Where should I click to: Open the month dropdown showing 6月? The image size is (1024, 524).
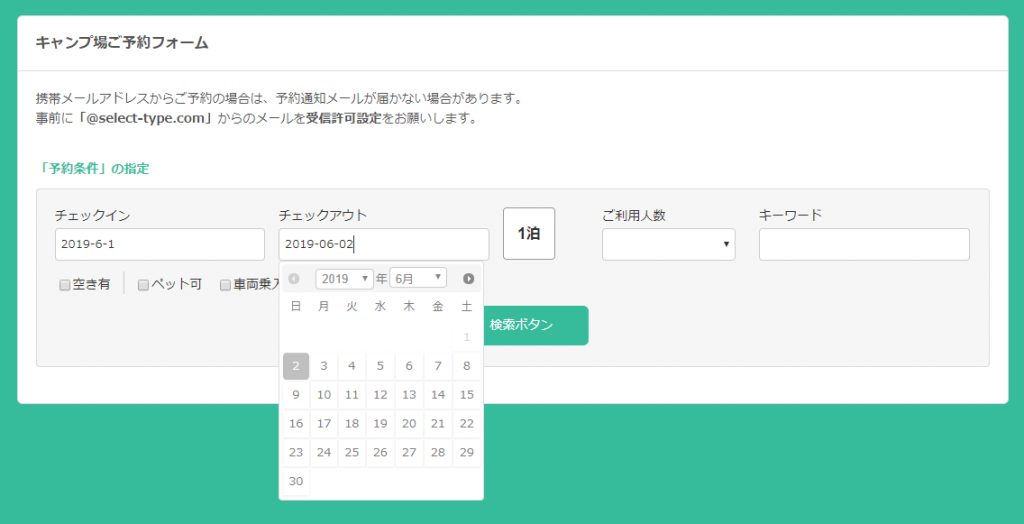click(418, 278)
